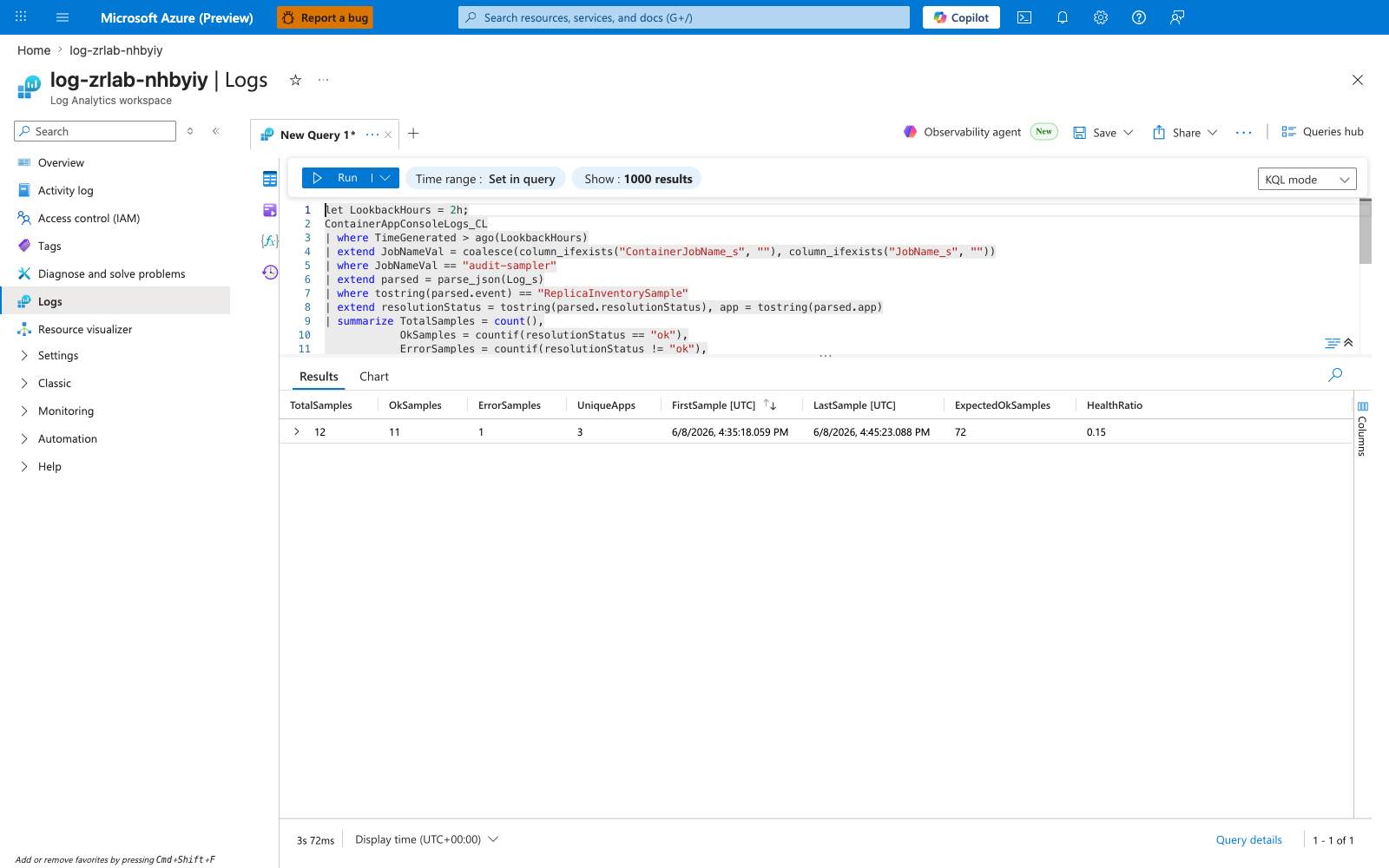1389x868 pixels.
Task: Open the Queries hub
Action: (1322, 132)
